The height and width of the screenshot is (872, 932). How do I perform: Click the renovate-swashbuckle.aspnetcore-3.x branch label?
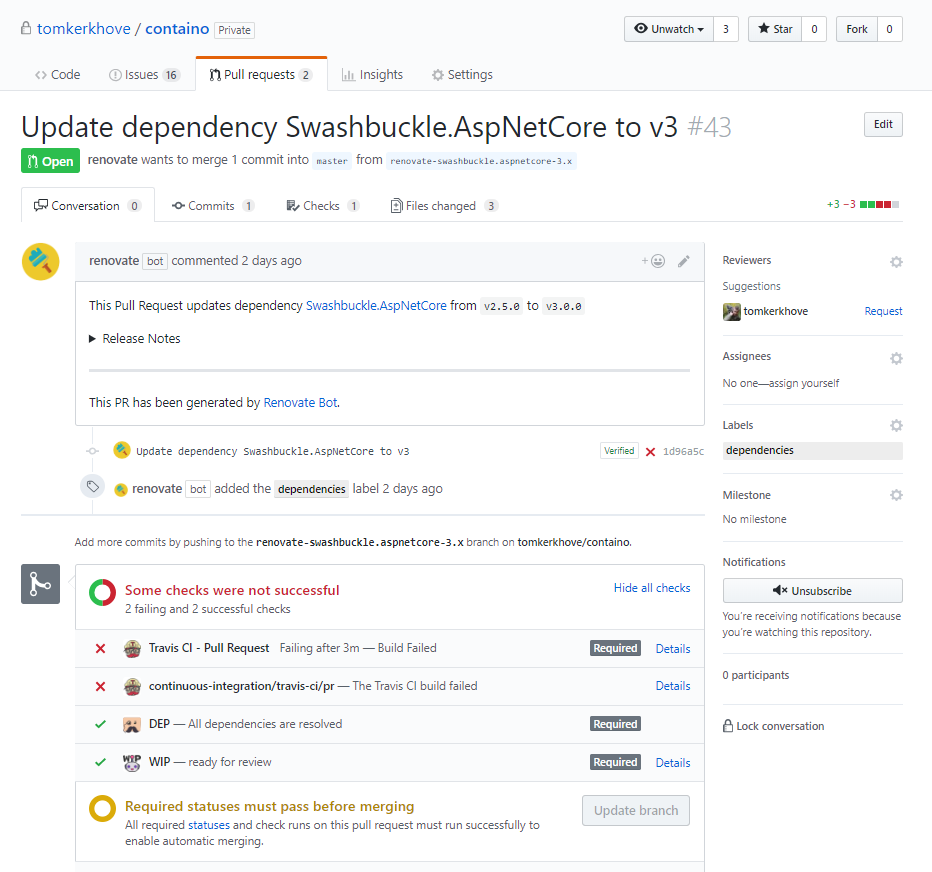click(x=481, y=161)
